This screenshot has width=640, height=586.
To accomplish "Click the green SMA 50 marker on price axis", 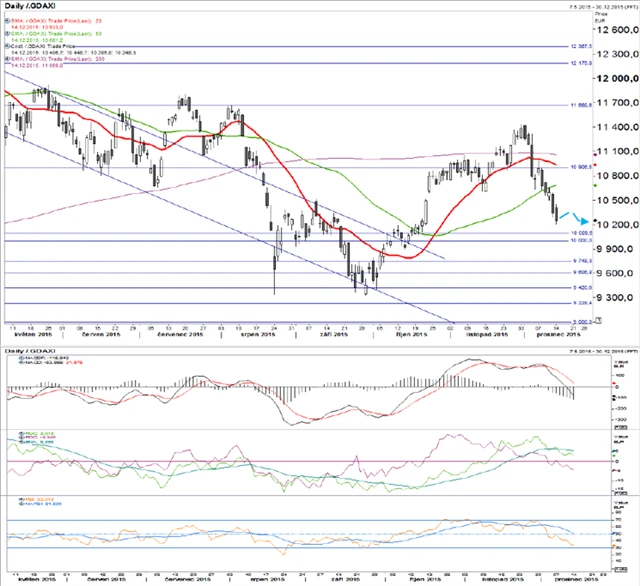I will [595, 186].
